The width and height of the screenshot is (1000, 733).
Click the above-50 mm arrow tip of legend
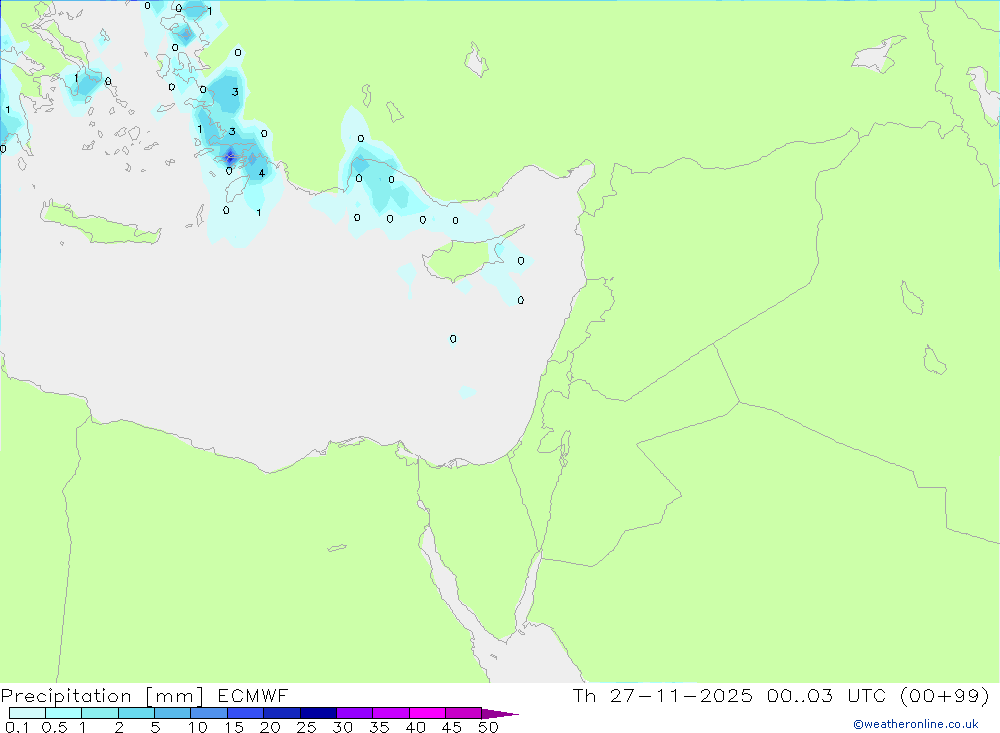coord(499,714)
